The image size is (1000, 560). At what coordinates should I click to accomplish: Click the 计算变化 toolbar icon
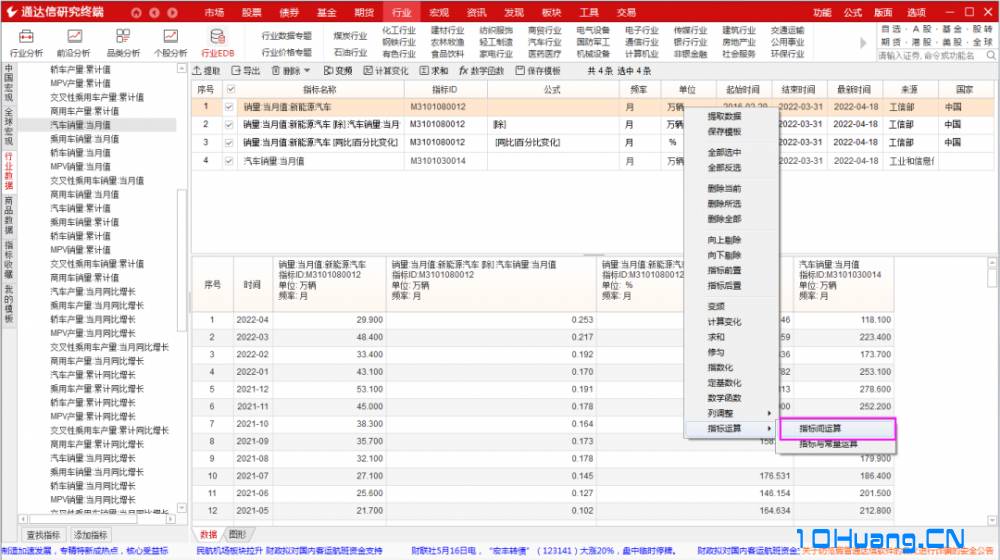click(x=386, y=71)
